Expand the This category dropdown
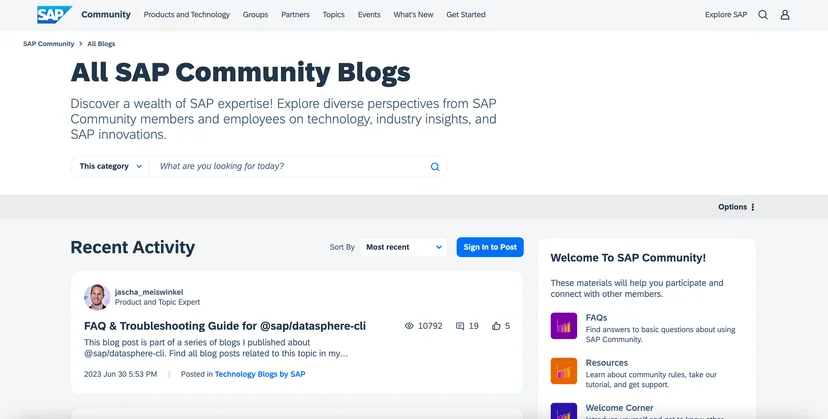 [x=110, y=166]
